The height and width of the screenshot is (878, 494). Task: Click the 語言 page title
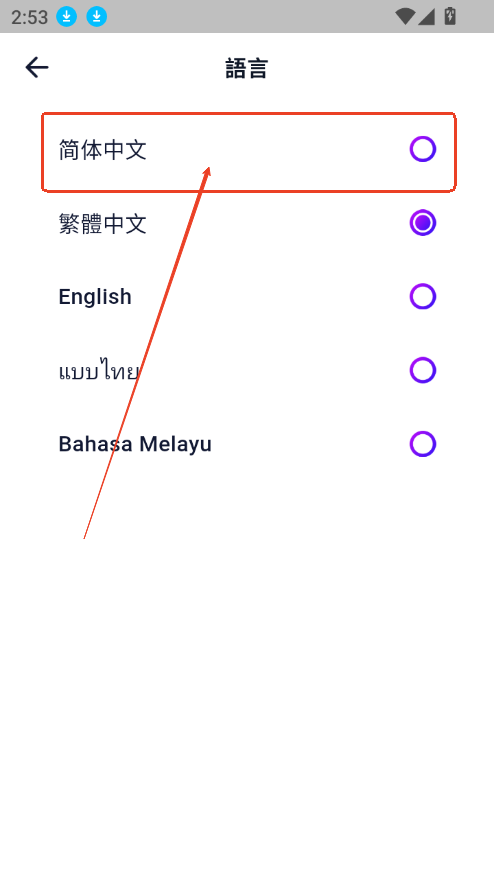(246, 68)
